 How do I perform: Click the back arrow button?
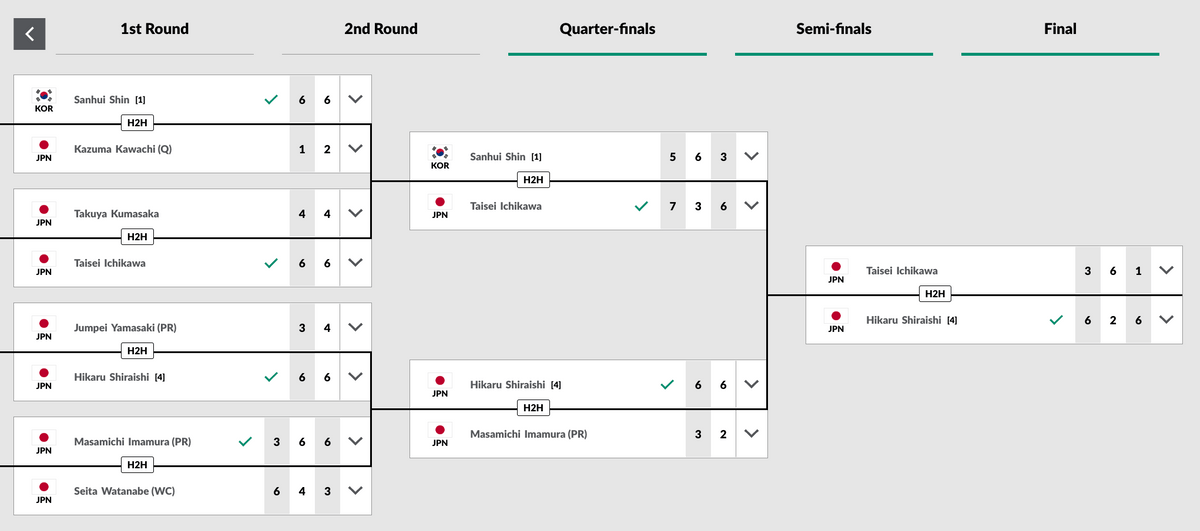[x=29, y=33]
